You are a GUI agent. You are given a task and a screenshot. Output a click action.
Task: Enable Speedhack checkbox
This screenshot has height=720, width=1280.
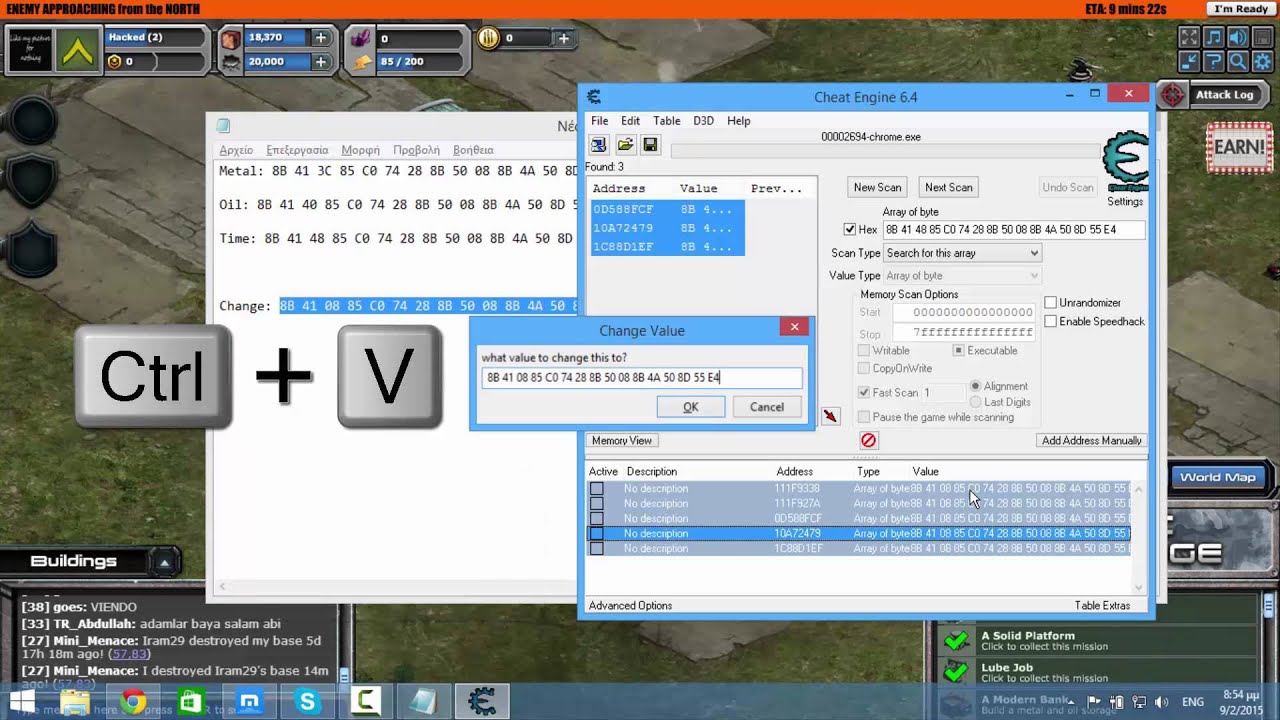[x=1050, y=322]
